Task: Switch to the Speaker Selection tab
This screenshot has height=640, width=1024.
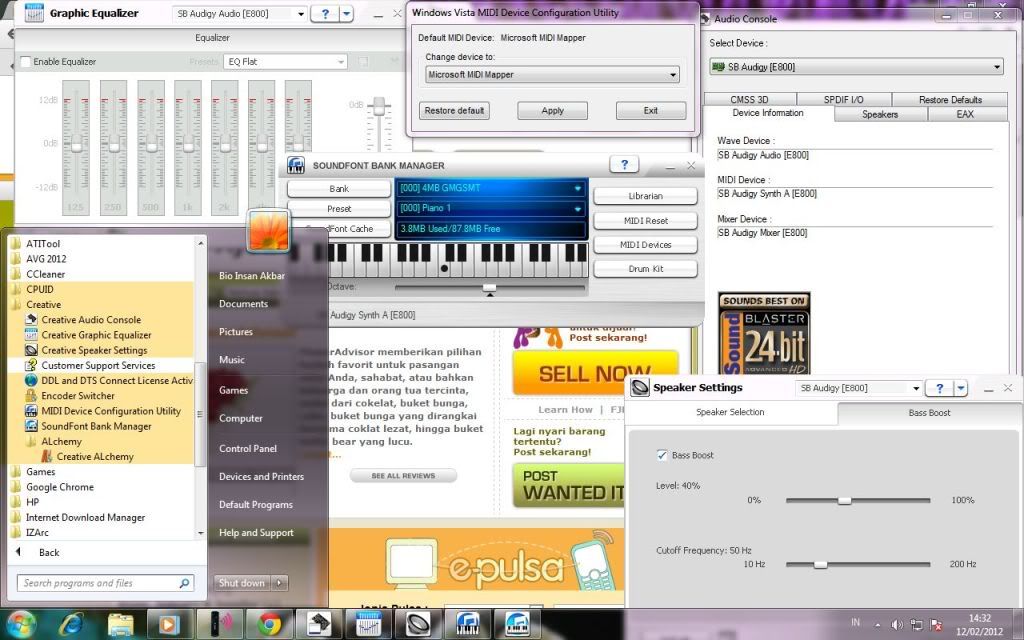Action: pyautogui.click(x=730, y=412)
